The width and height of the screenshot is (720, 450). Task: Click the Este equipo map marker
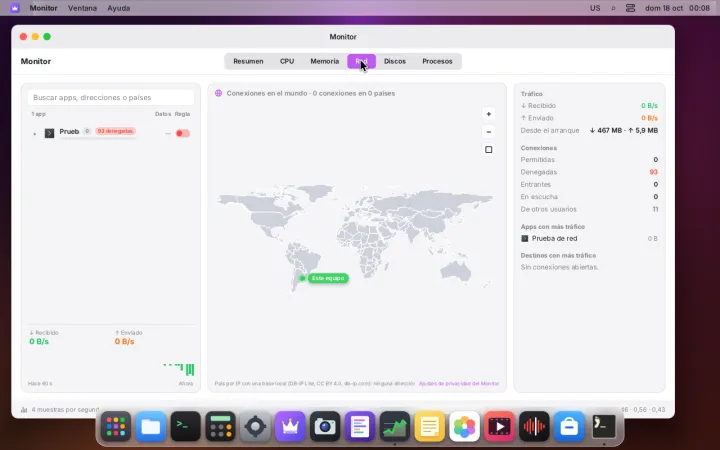[328, 278]
